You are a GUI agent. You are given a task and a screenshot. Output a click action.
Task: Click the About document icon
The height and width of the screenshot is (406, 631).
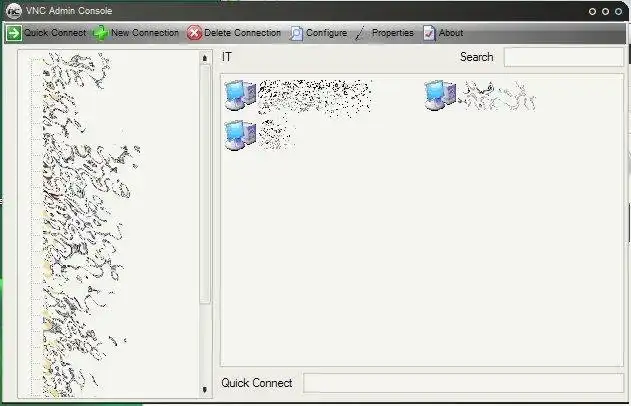coord(429,33)
